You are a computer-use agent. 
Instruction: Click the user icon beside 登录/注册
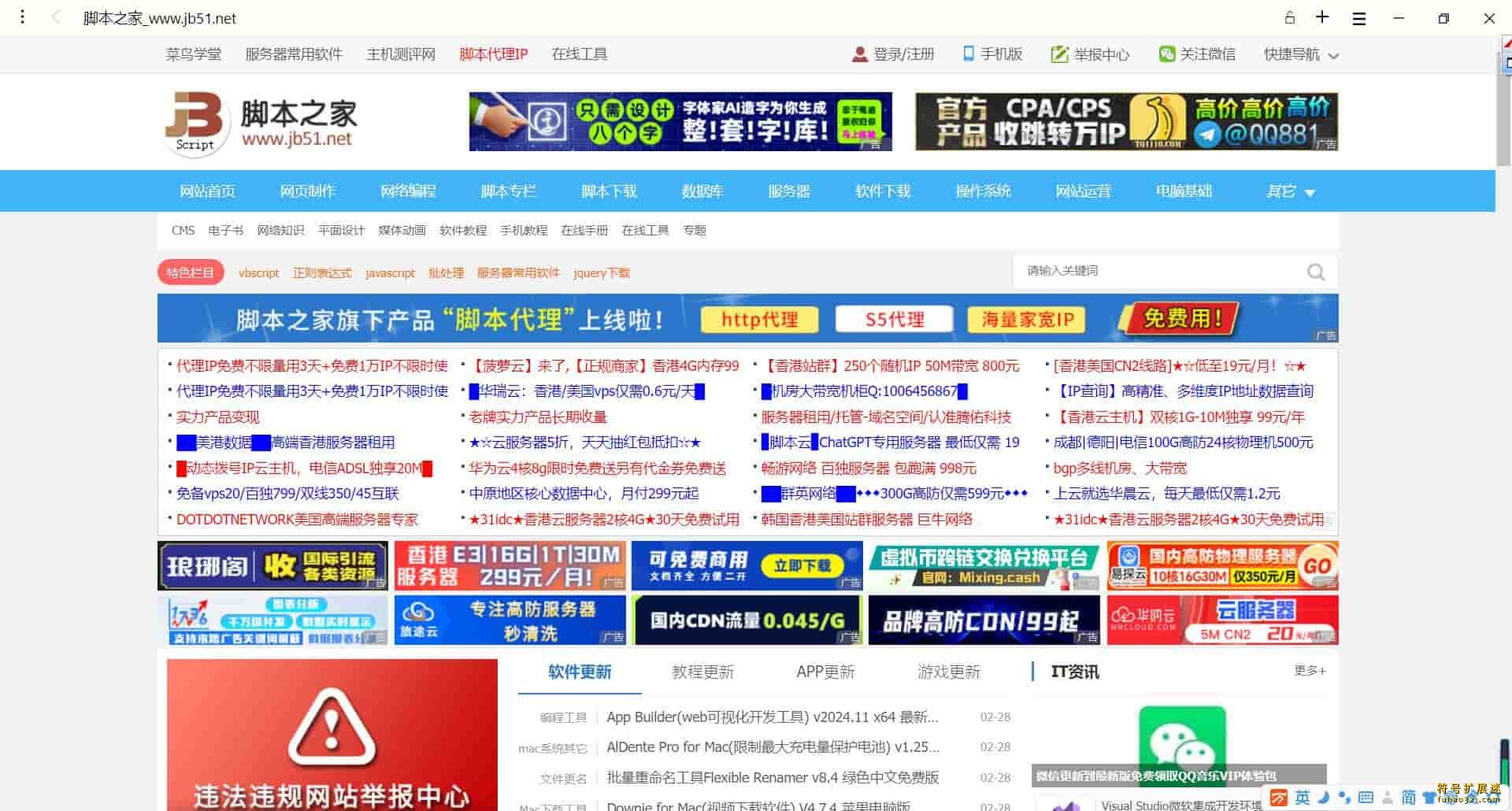point(859,54)
